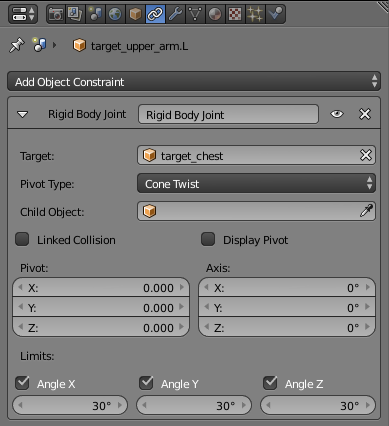Open the Material sphere tab

[x=215, y=14]
